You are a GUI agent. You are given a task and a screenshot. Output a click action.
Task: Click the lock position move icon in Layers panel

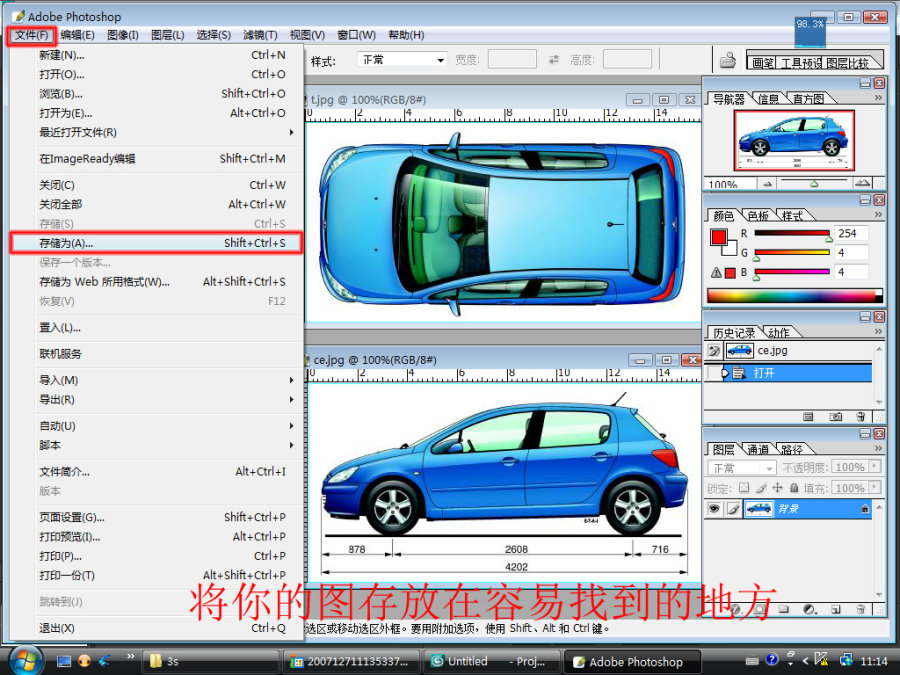tap(777, 488)
